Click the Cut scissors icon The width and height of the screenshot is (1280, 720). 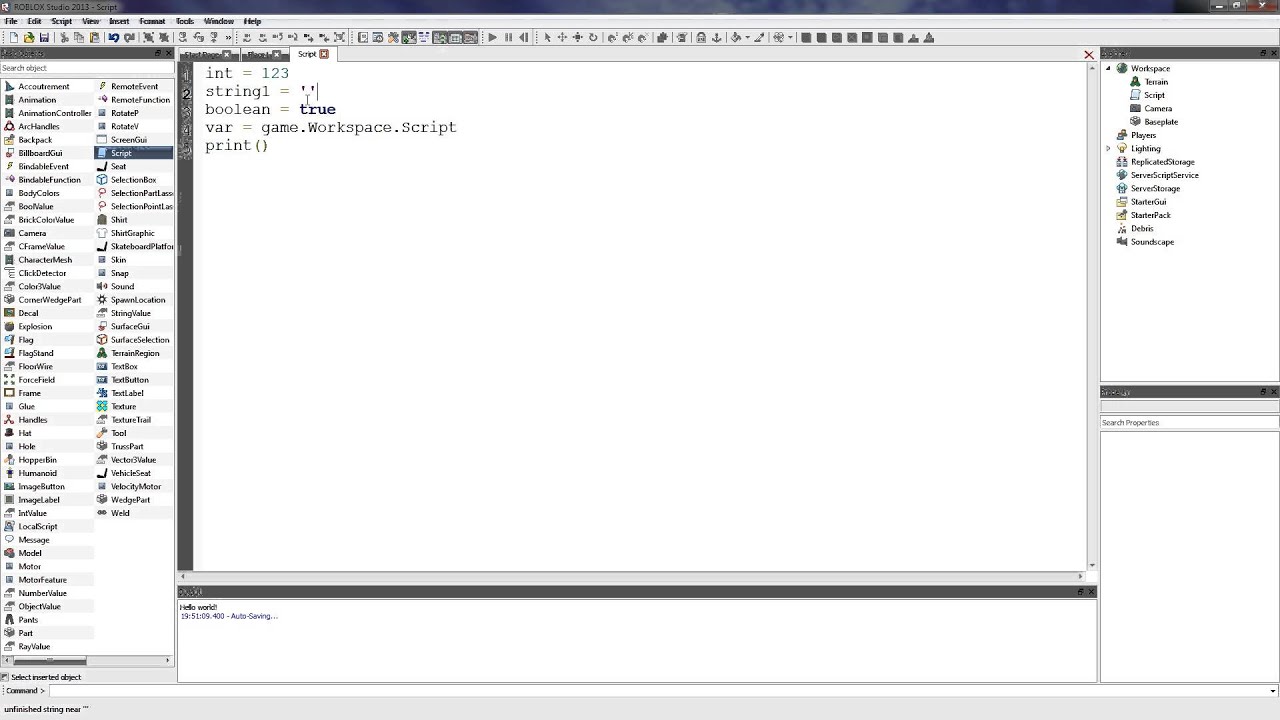pos(64,38)
